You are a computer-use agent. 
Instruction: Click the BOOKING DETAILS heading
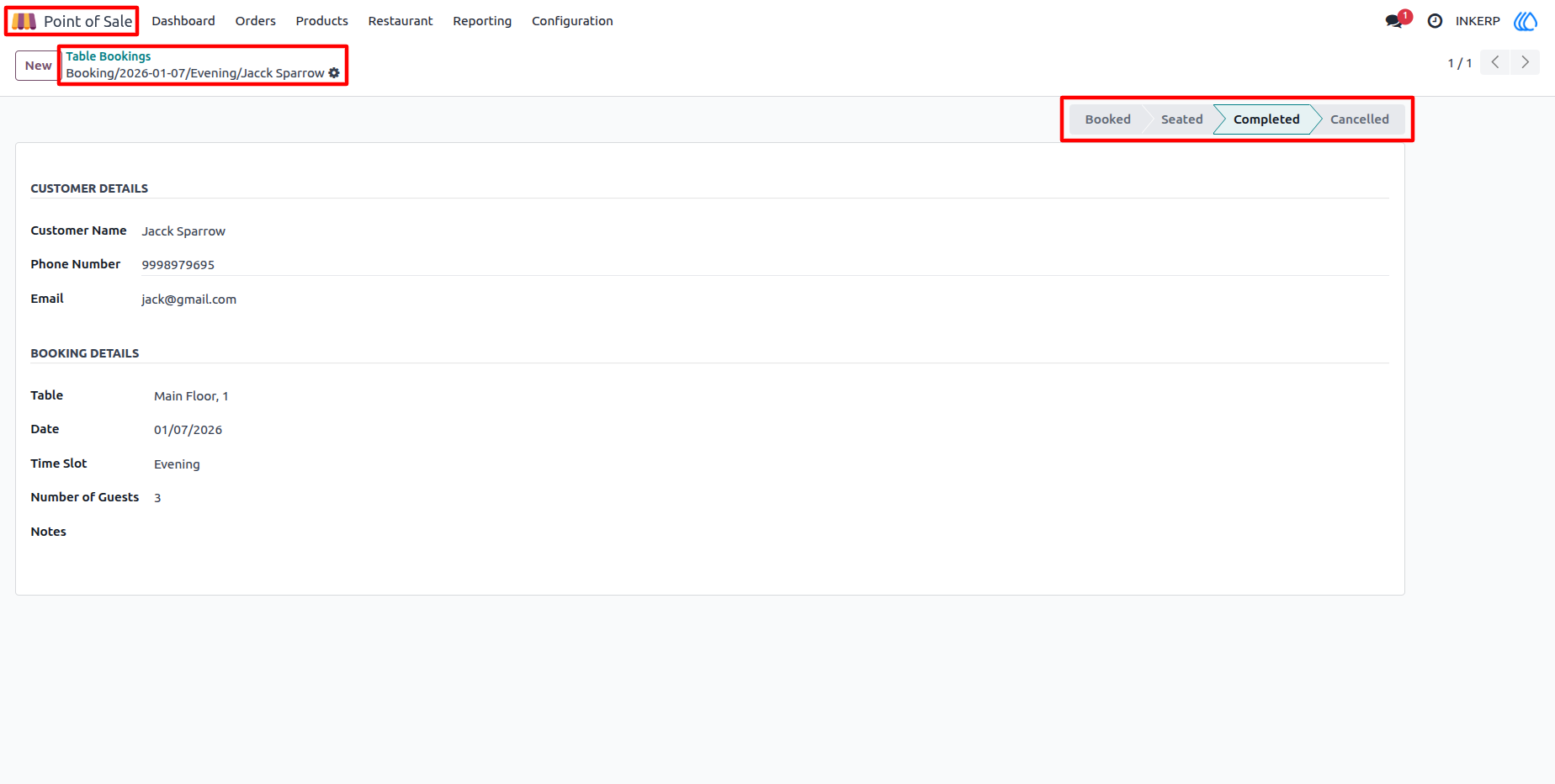click(85, 353)
